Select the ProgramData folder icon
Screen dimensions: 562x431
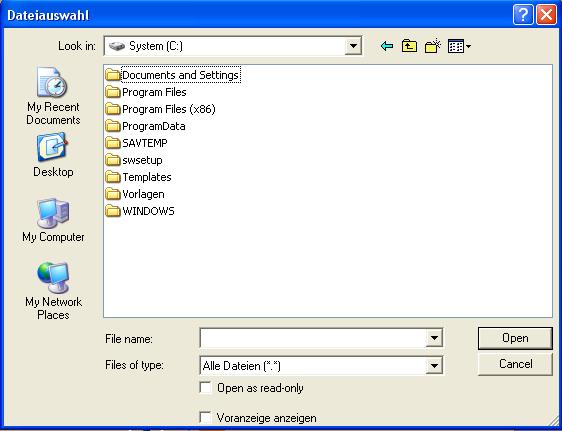tap(113, 126)
